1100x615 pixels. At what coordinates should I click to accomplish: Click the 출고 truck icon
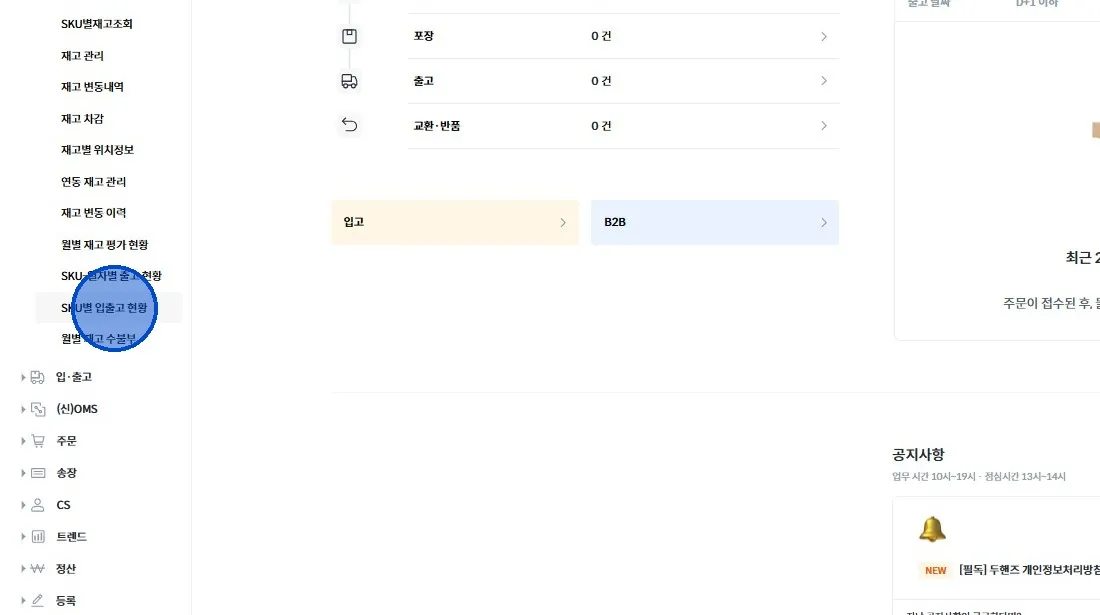click(x=349, y=81)
